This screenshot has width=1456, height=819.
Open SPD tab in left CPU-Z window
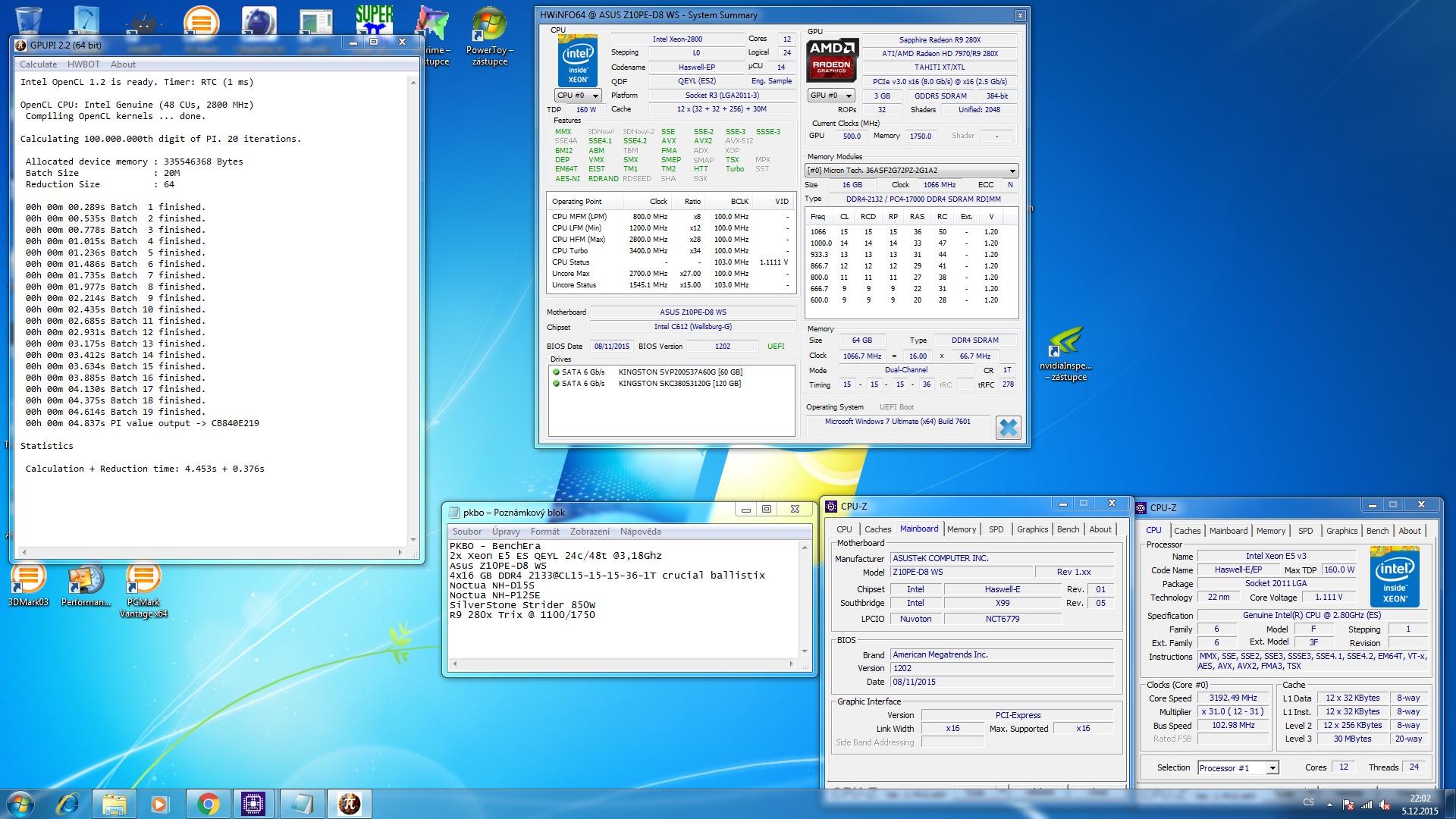[996, 529]
